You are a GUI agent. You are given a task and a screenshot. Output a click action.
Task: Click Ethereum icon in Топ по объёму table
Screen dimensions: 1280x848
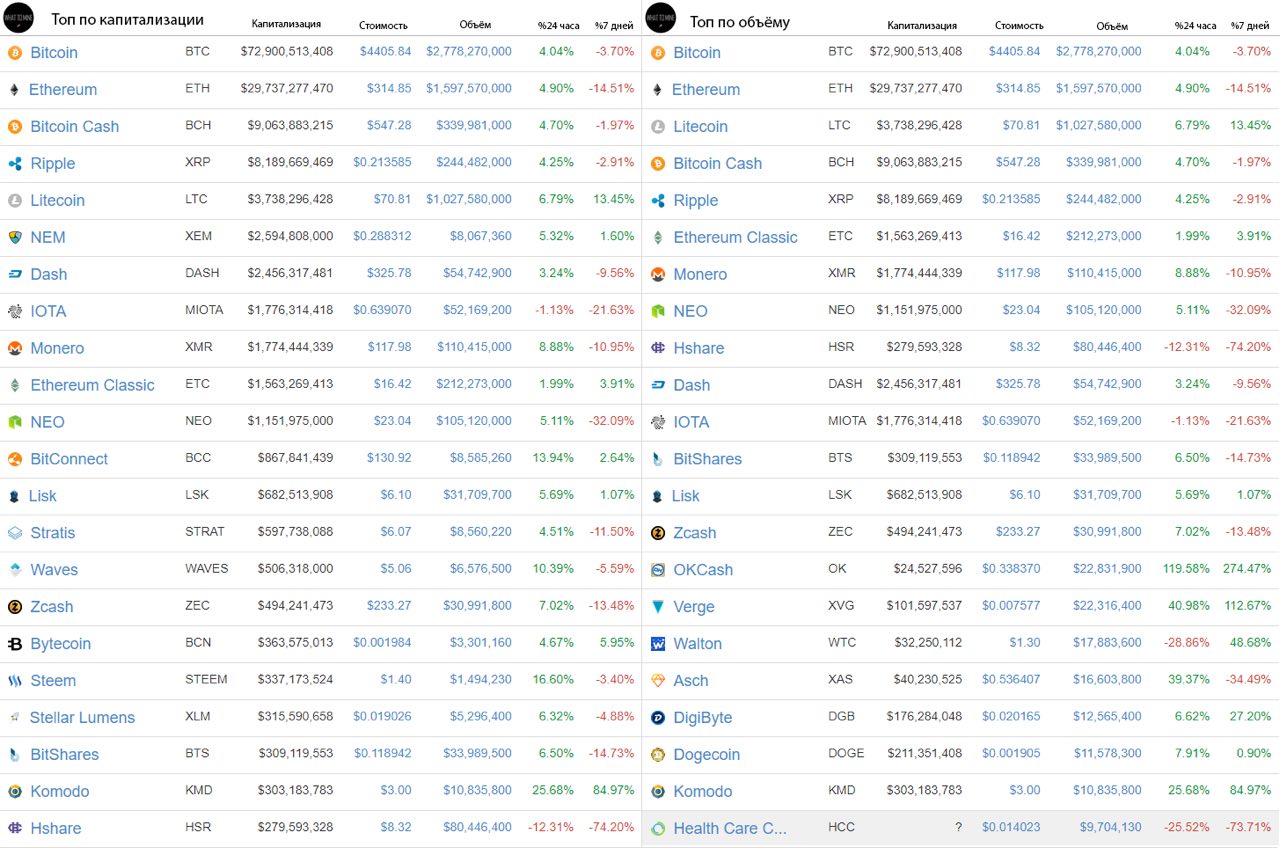[658, 89]
